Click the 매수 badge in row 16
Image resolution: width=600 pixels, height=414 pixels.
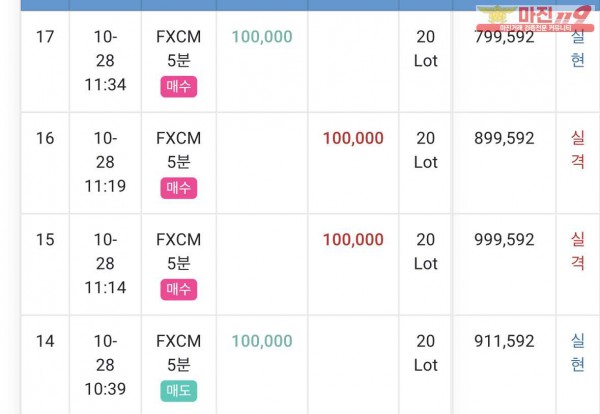point(179,188)
